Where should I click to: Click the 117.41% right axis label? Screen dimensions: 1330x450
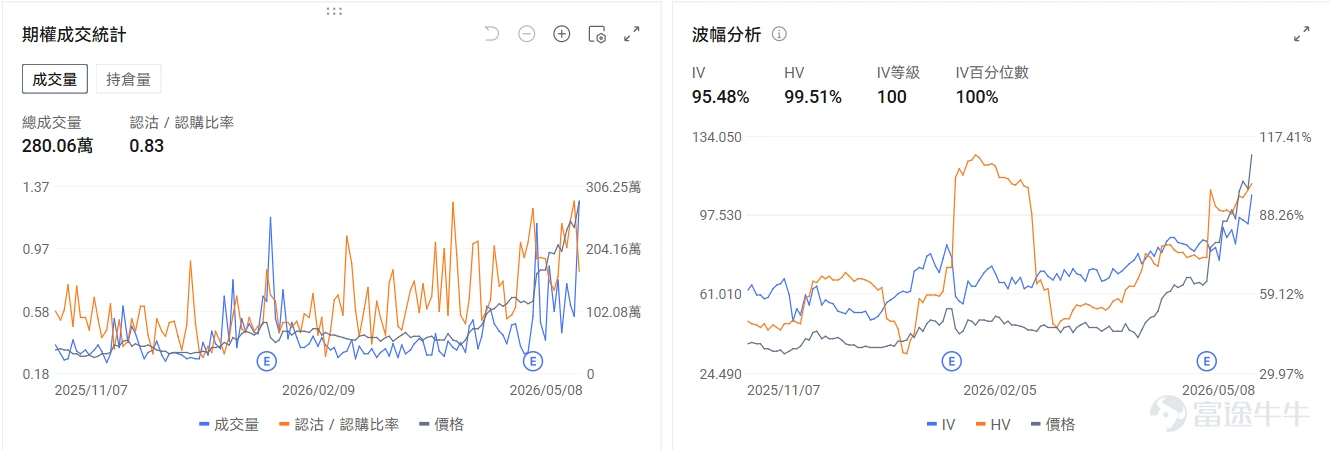coord(1285,137)
